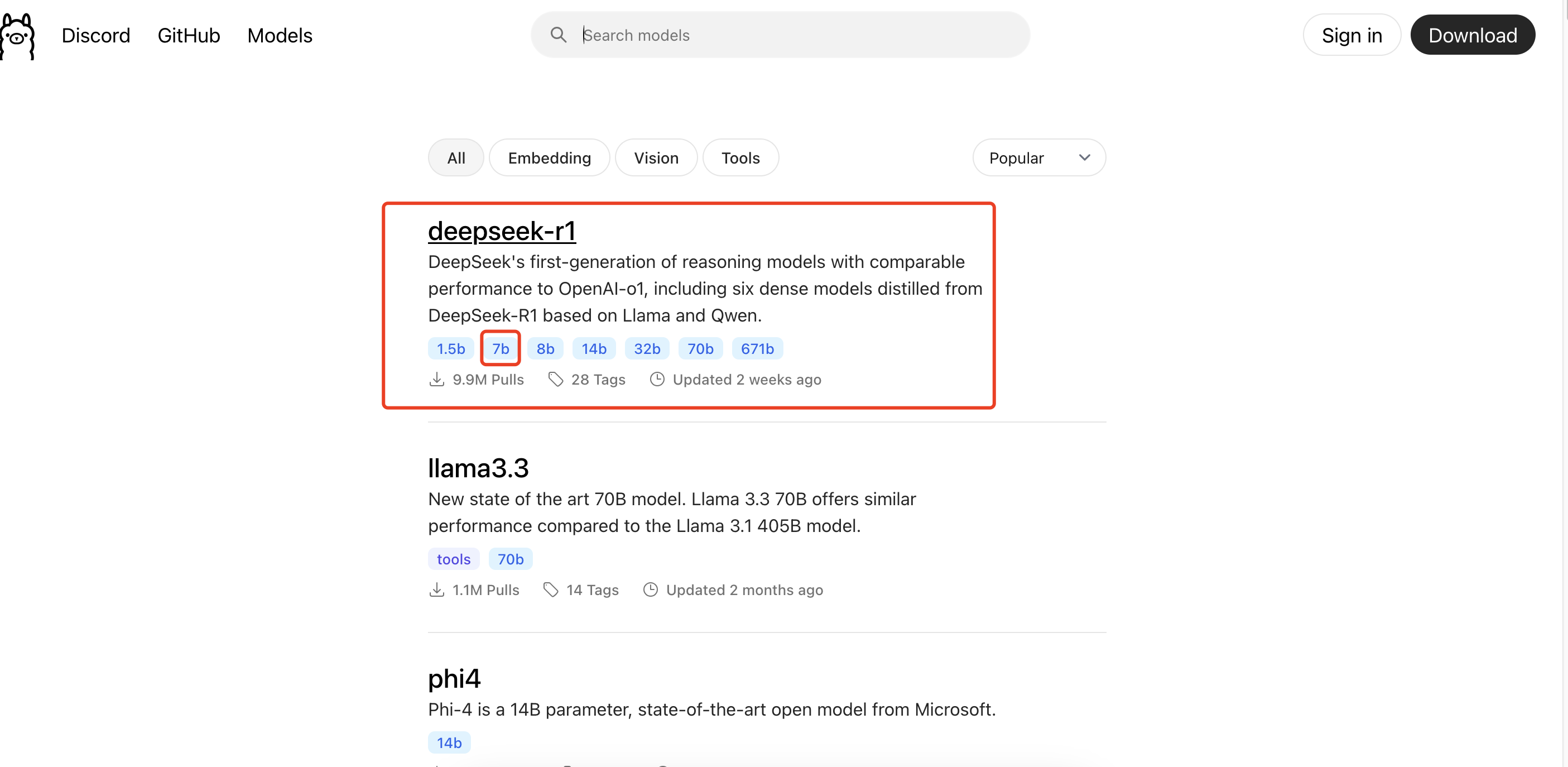Toggle the Vision filter
Image resolution: width=1568 pixels, height=767 pixels.
coord(656,157)
